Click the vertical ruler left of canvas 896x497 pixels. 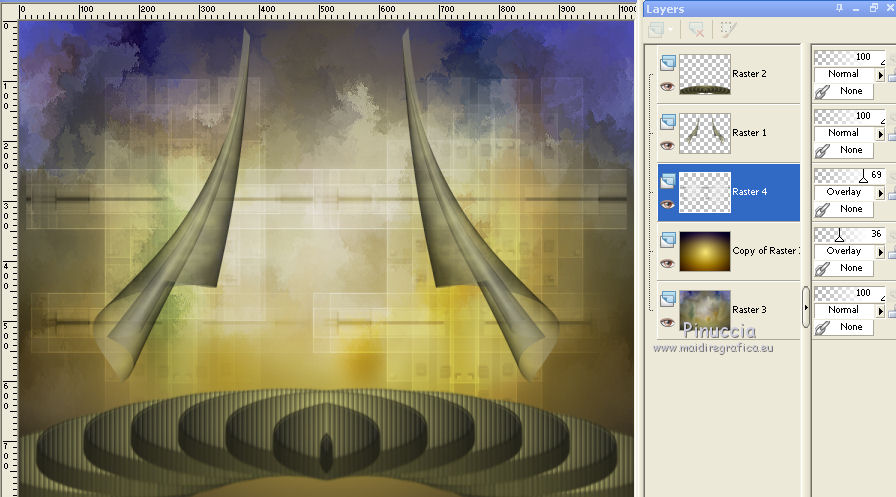tap(9, 258)
